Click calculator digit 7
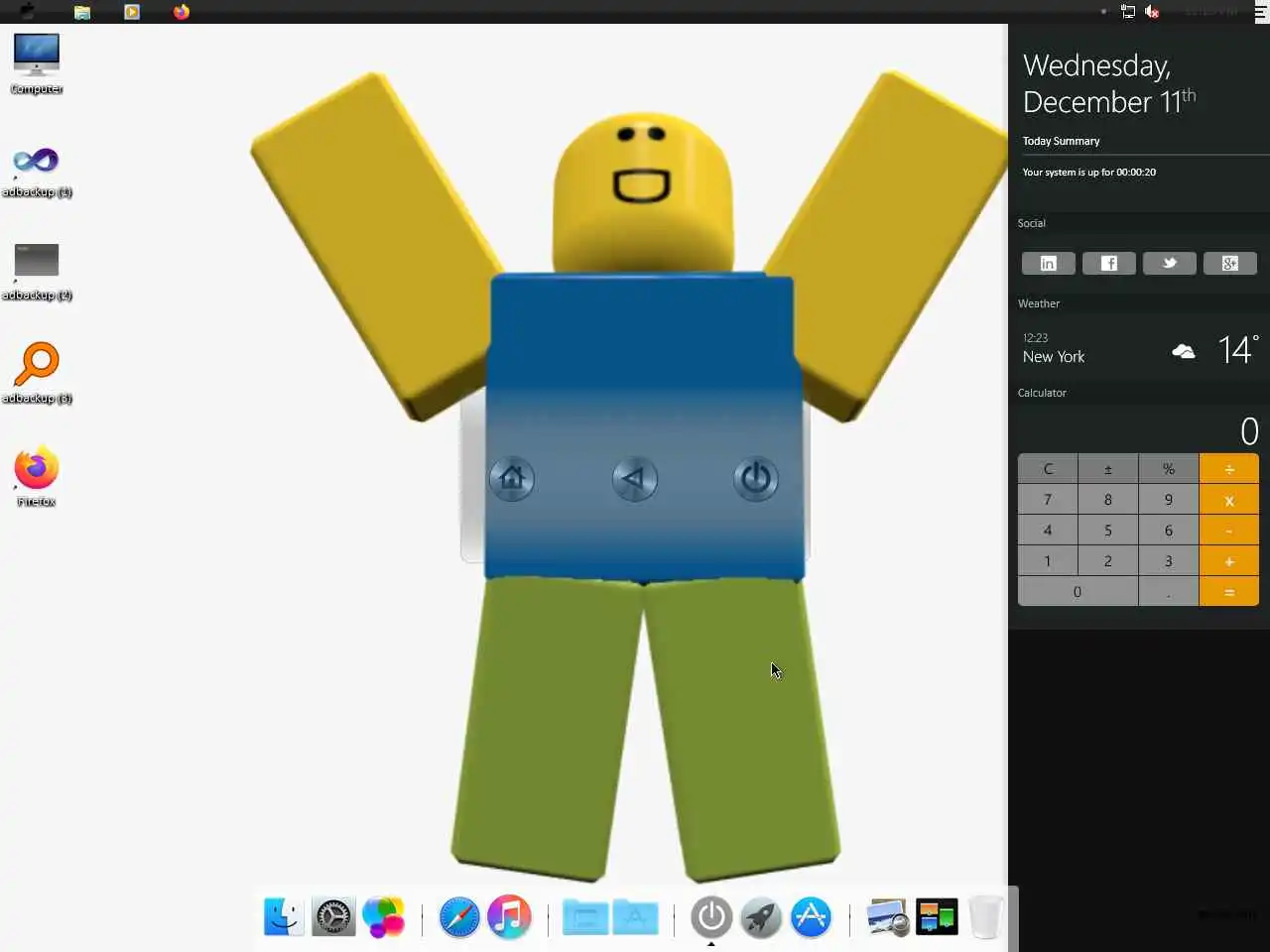The height and width of the screenshot is (952, 1270). point(1048,500)
